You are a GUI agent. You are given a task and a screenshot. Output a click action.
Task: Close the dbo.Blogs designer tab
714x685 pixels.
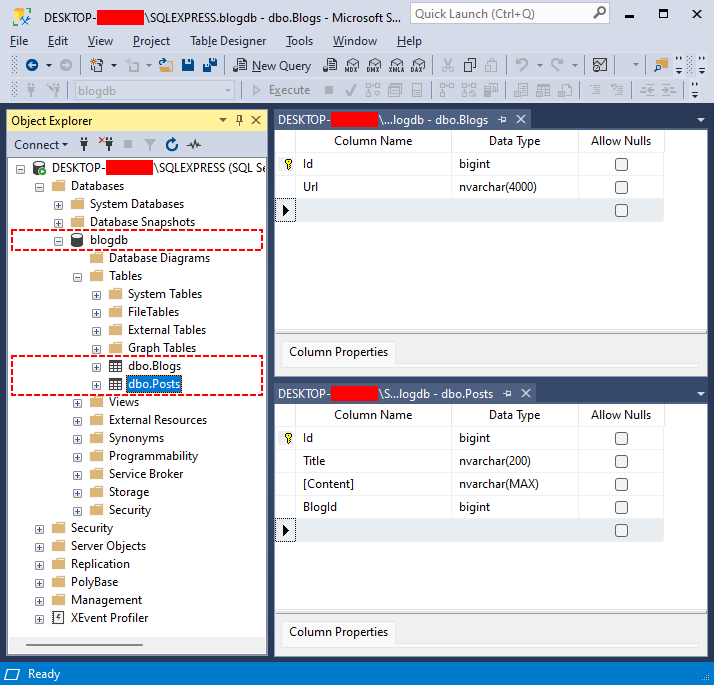point(521,119)
